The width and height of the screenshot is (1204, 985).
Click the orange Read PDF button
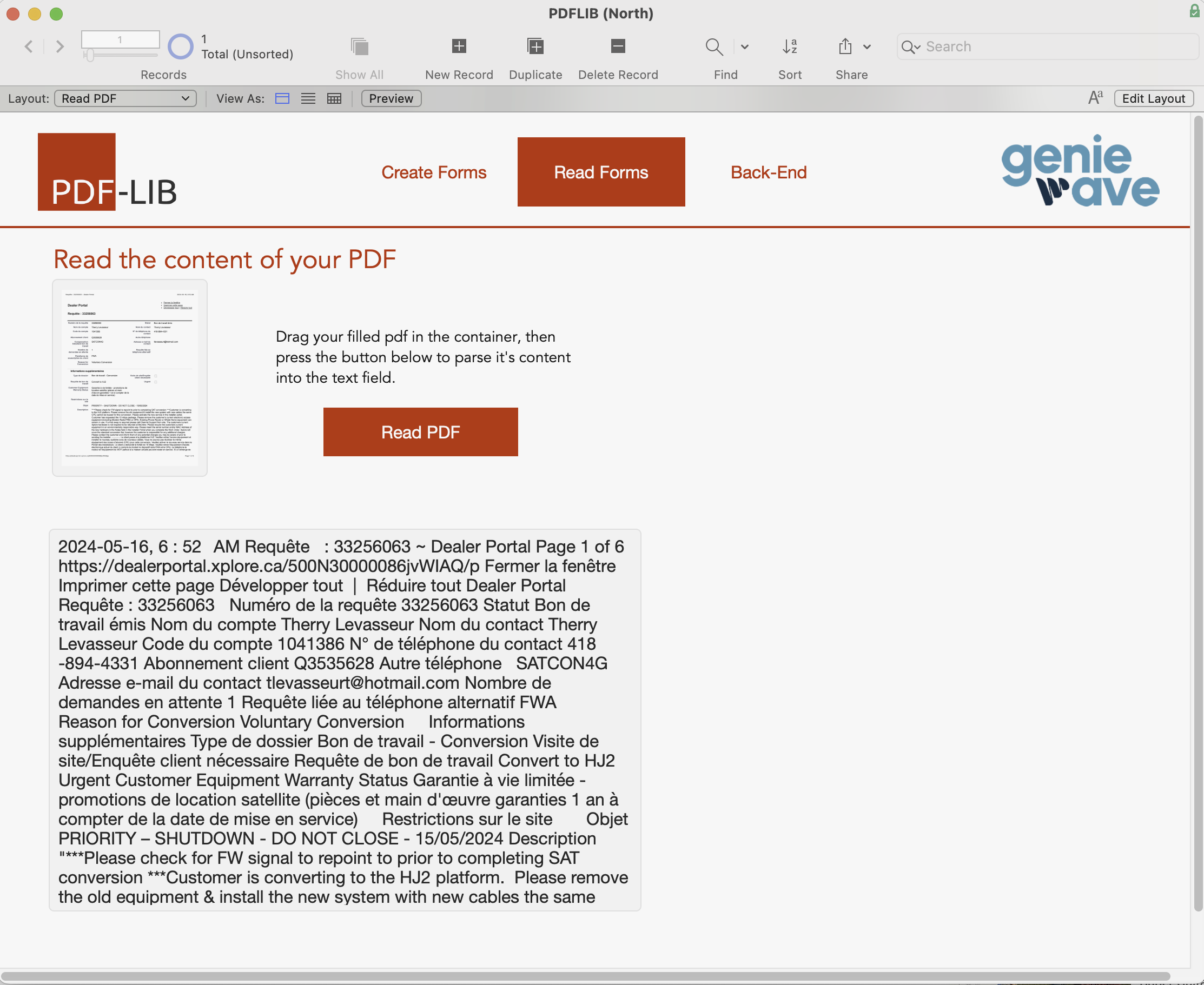(x=421, y=432)
